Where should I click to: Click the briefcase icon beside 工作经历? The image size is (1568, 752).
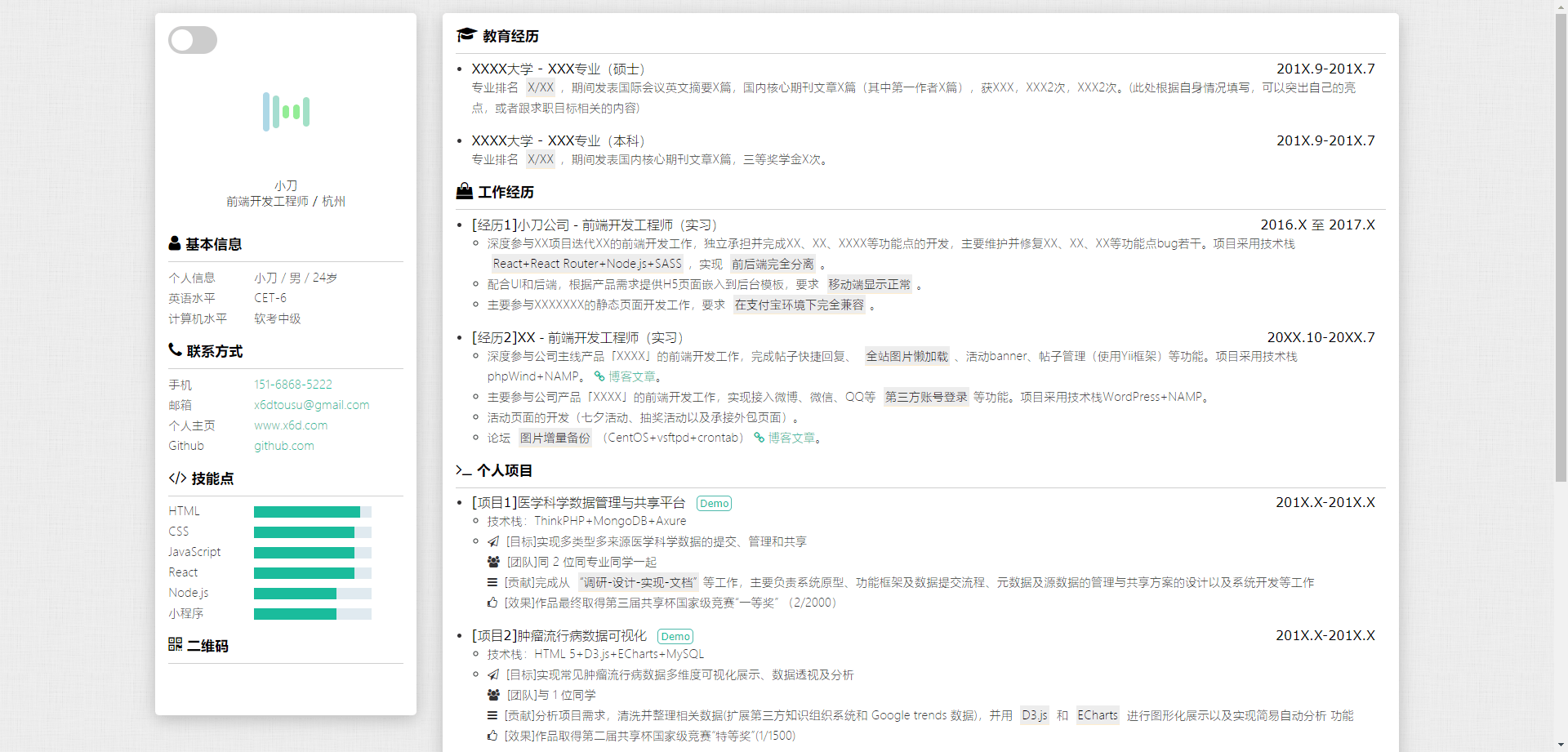465,190
